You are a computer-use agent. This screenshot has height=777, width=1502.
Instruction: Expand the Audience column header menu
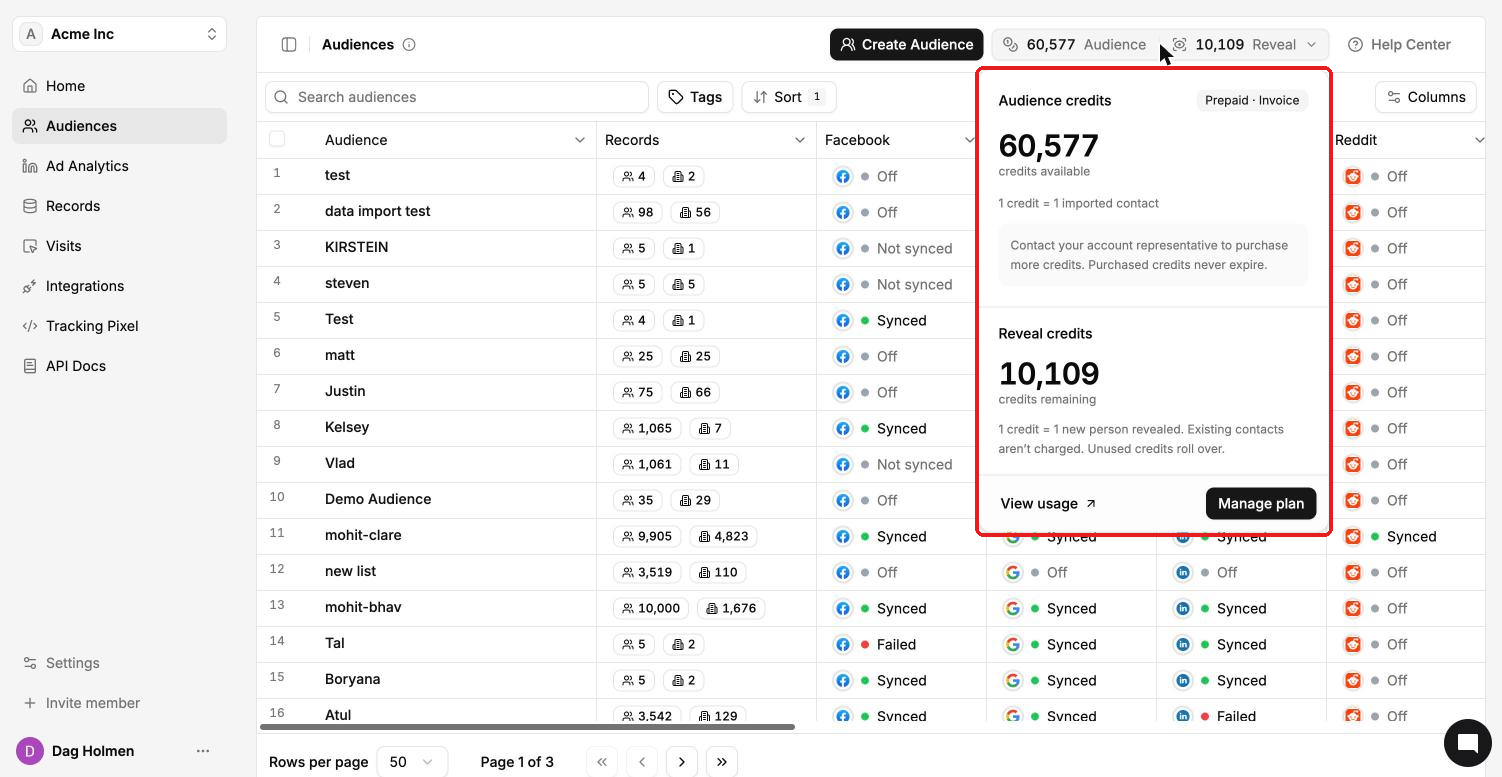tap(579, 140)
